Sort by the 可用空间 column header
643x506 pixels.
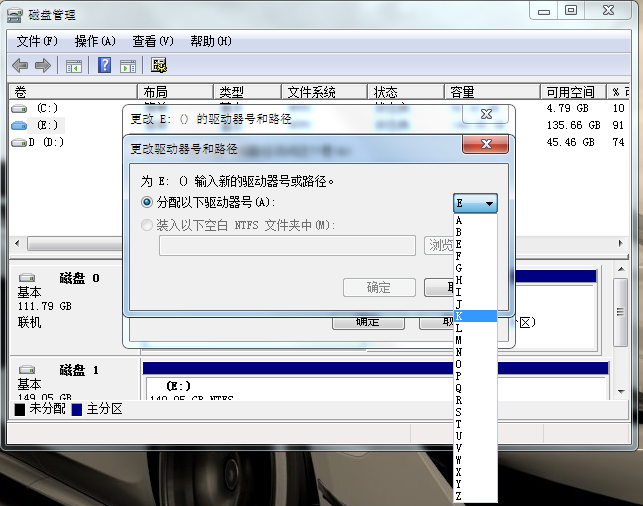(x=573, y=92)
